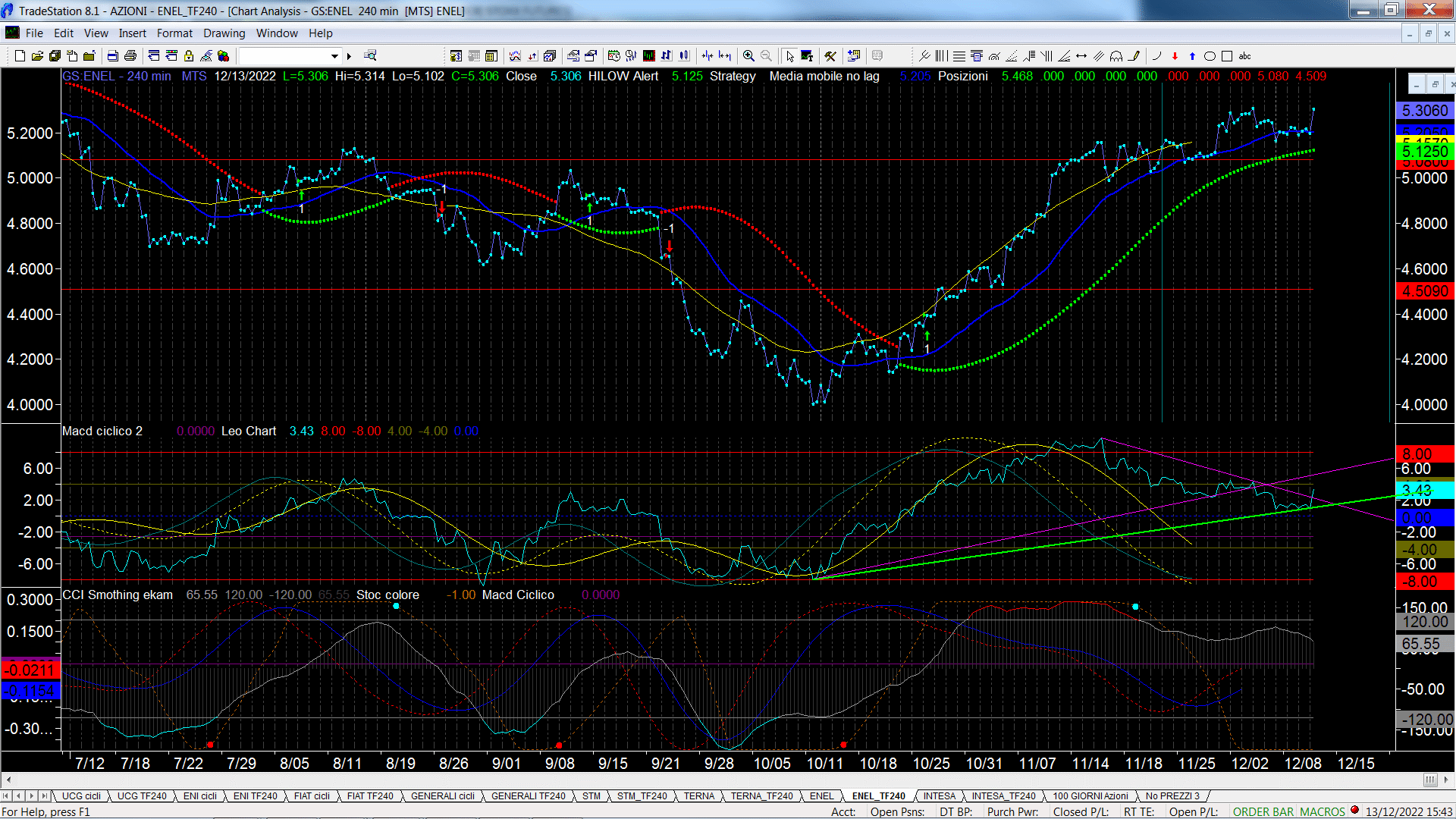This screenshot has width=1456, height=819.
Task: Open the View menu
Action: coord(96,33)
